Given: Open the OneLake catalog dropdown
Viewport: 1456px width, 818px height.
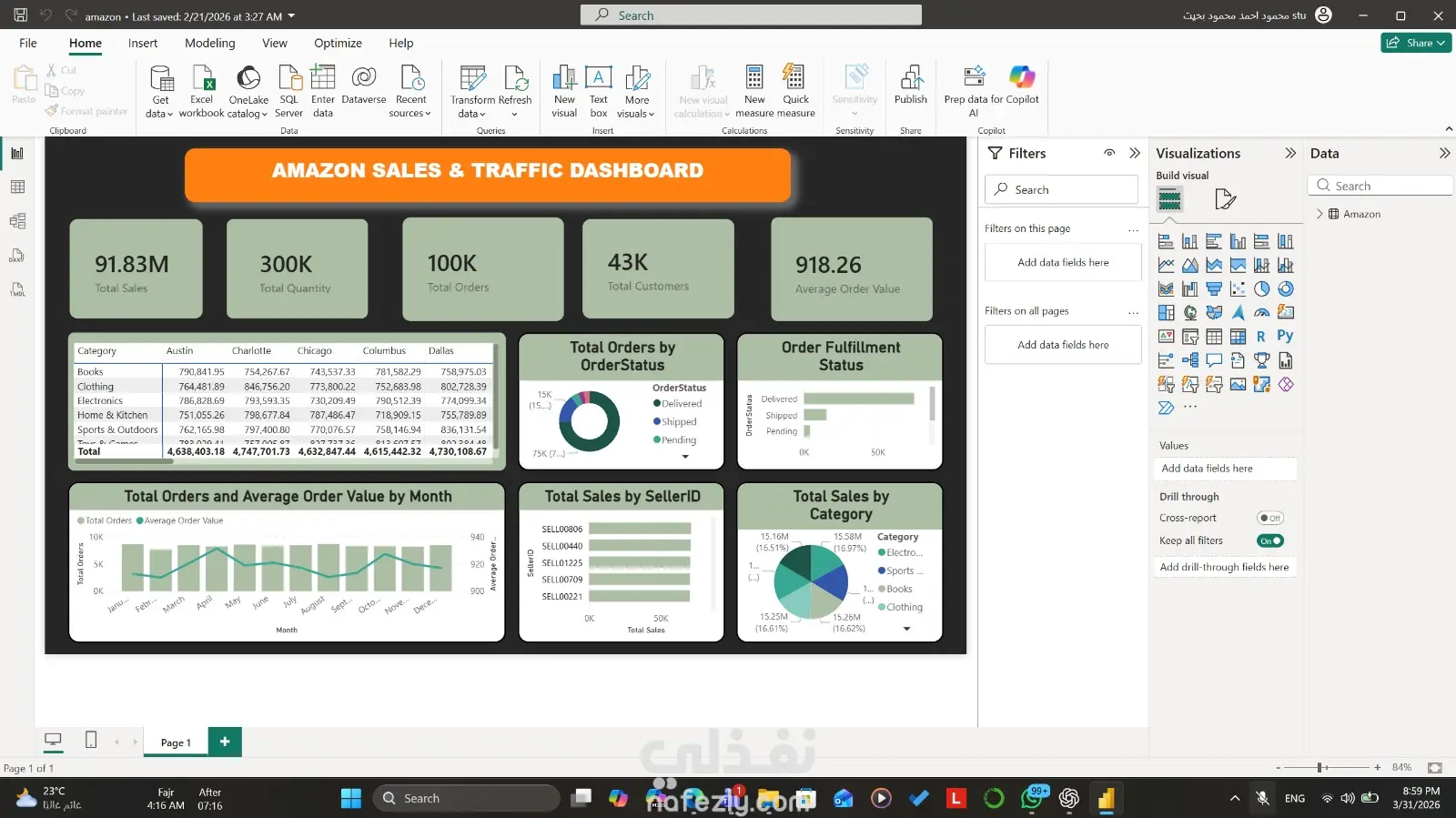Looking at the screenshot, I should 248,91.
